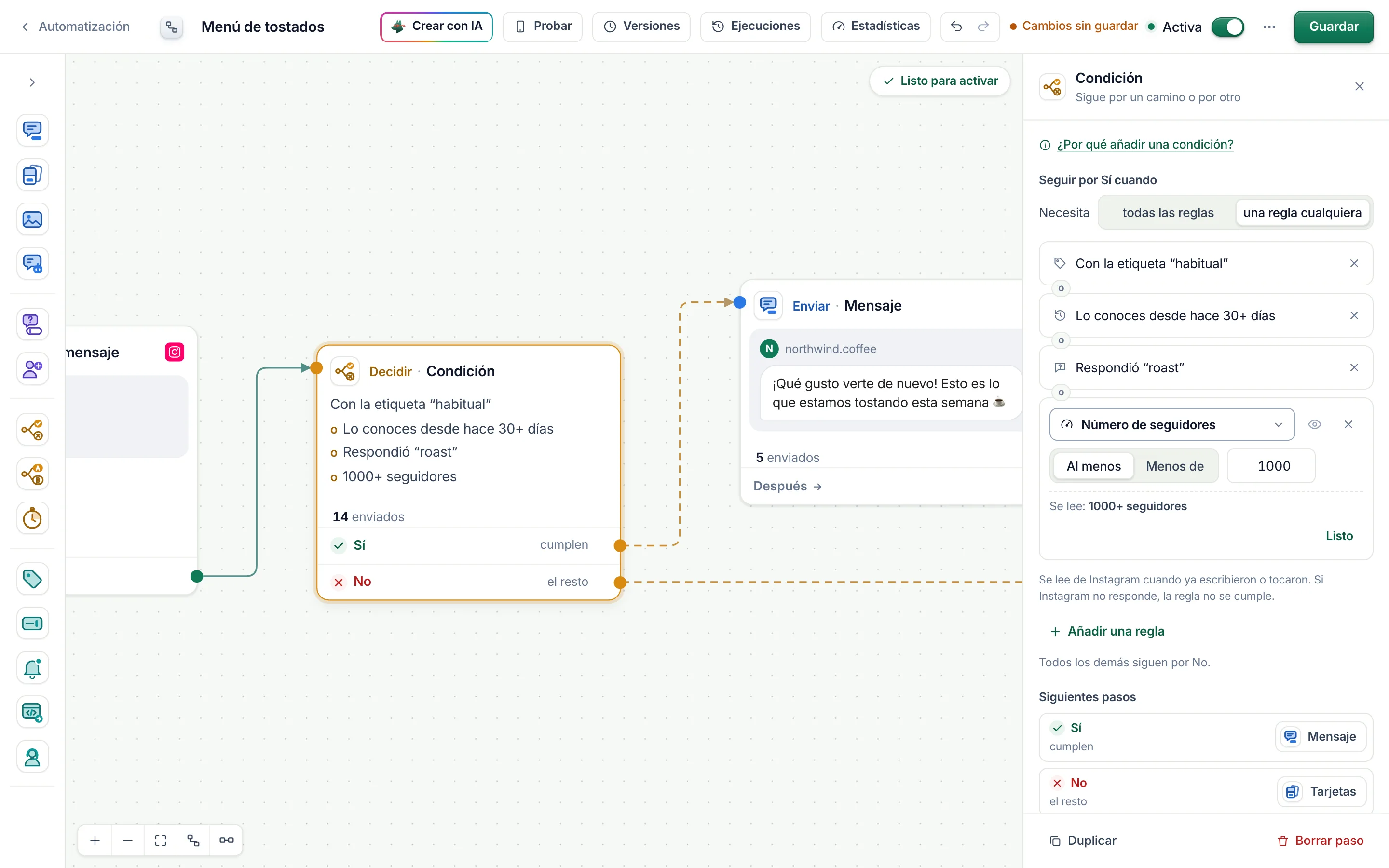Open the Versiones tab
Screen dimensions: 1389x868
pos(641,27)
